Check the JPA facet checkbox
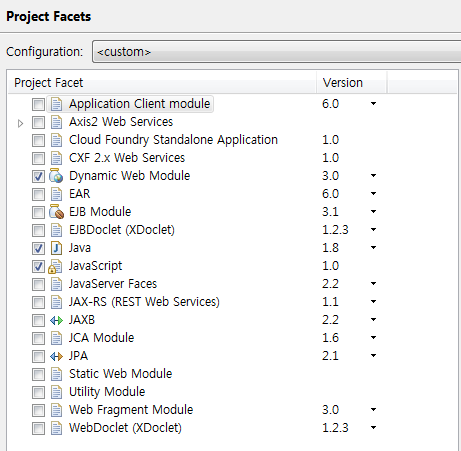 [x=38, y=356]
